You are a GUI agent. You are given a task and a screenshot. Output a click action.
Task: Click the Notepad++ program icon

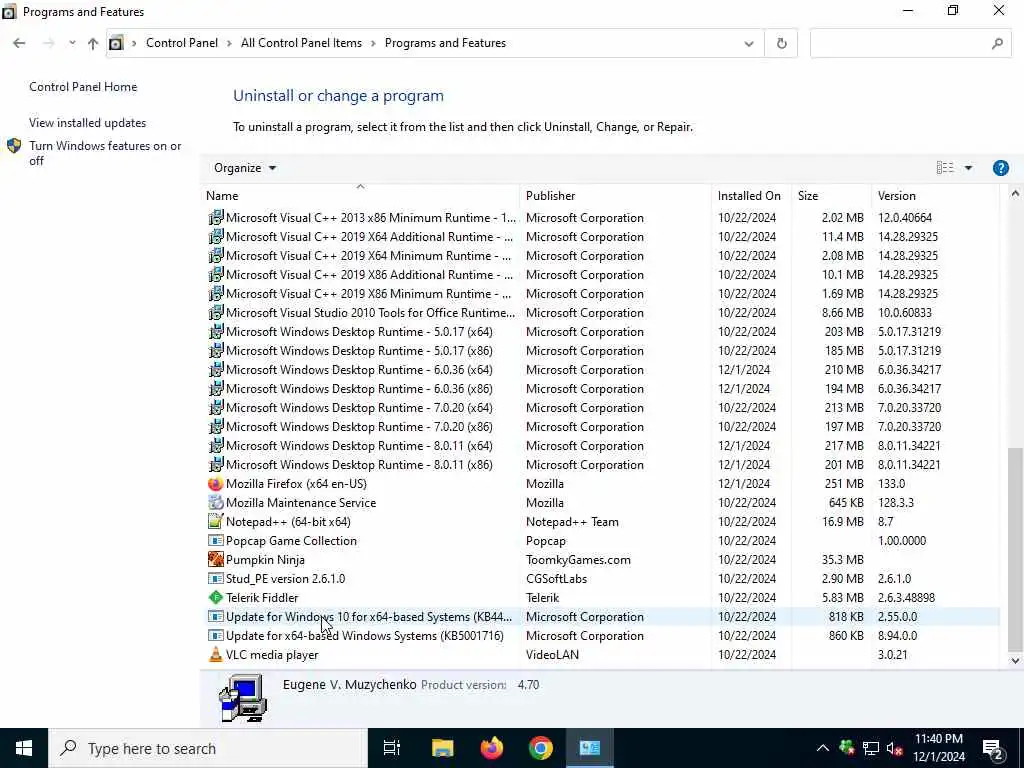pyautogui.click(x=216, y=522)
